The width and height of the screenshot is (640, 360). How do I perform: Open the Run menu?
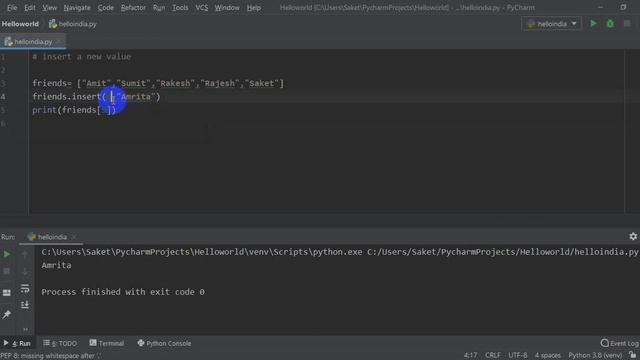tap(159, 8)
